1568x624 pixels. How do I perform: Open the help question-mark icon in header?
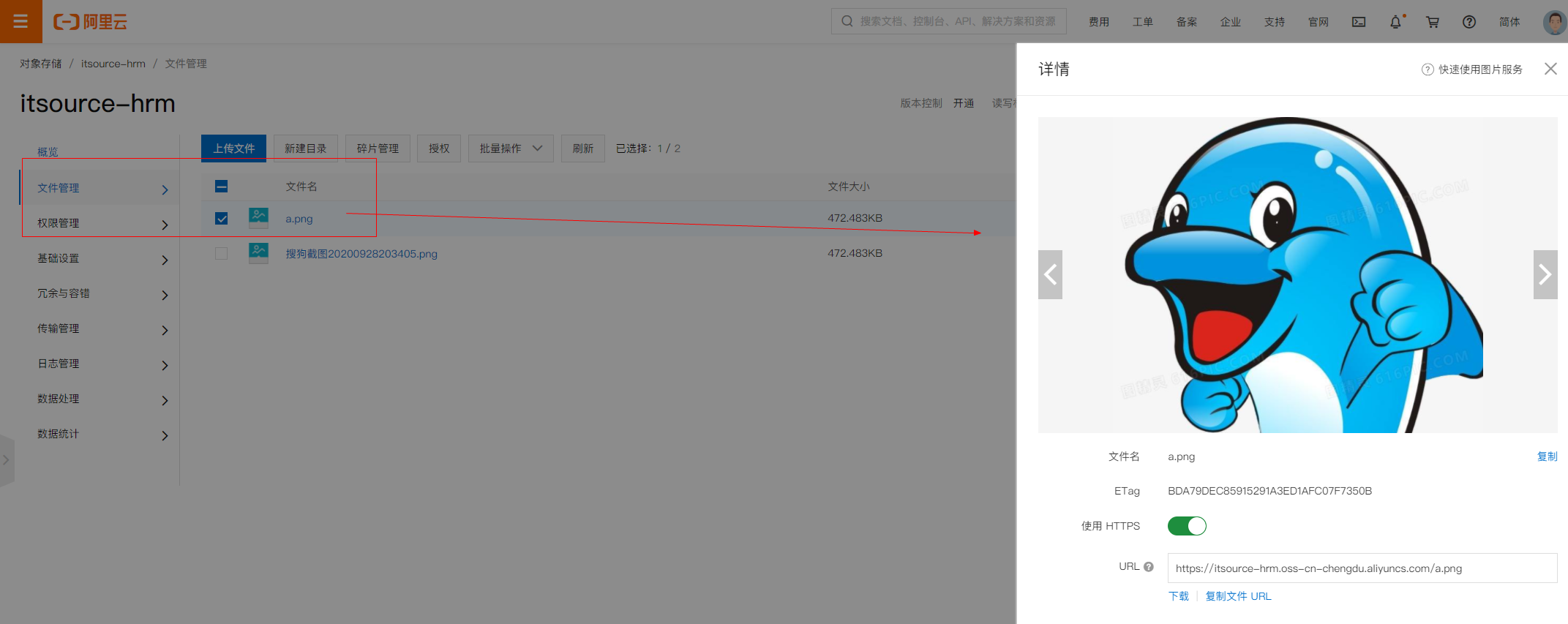pos(1469,22)
